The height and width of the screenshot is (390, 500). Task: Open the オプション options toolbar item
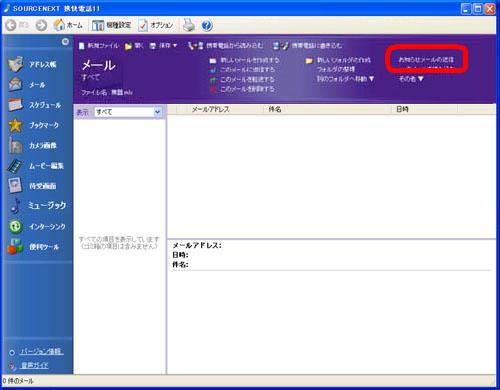(156, 25)
